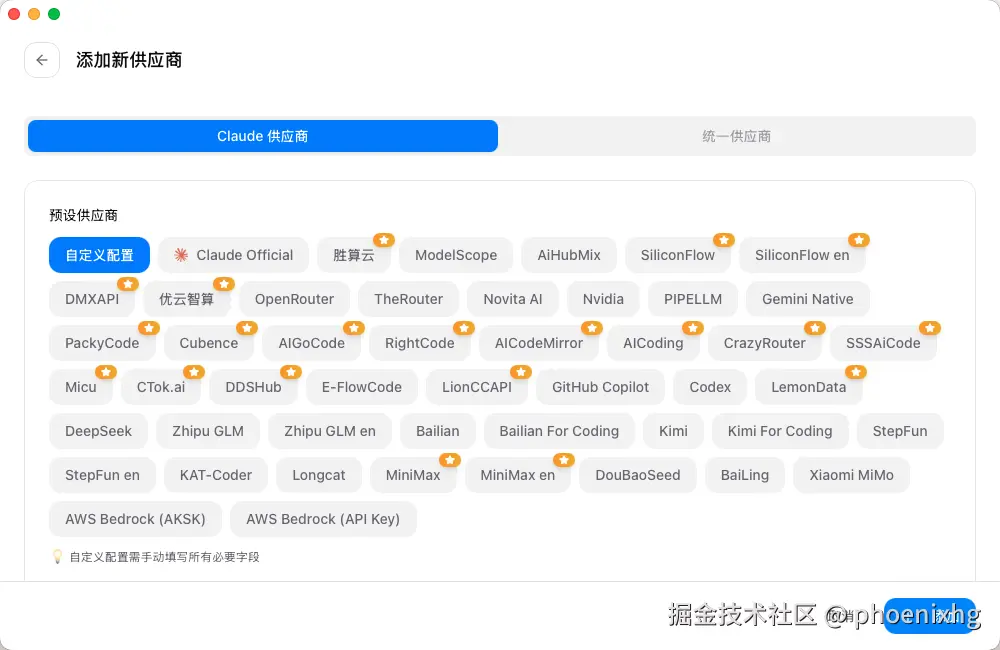Select Zhipu GLM provider

208,431
